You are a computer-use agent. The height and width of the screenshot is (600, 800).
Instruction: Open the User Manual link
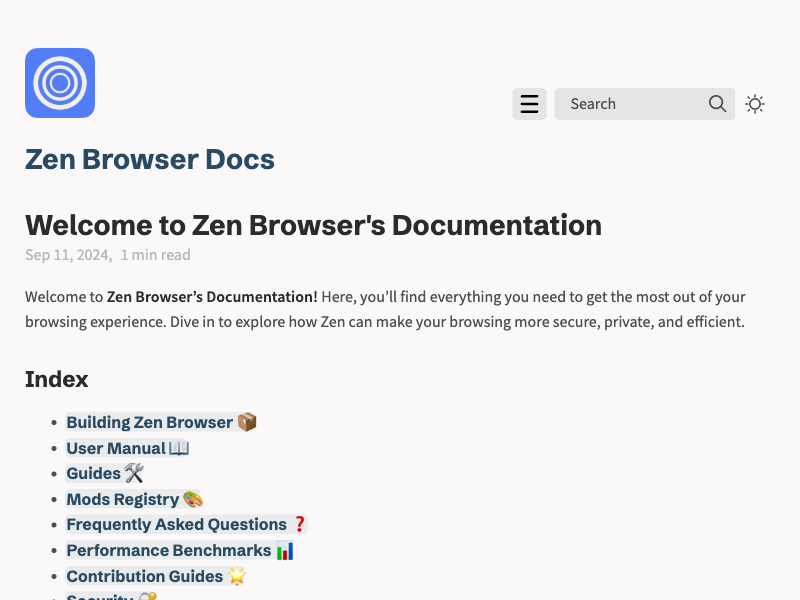tap(128, 448)
